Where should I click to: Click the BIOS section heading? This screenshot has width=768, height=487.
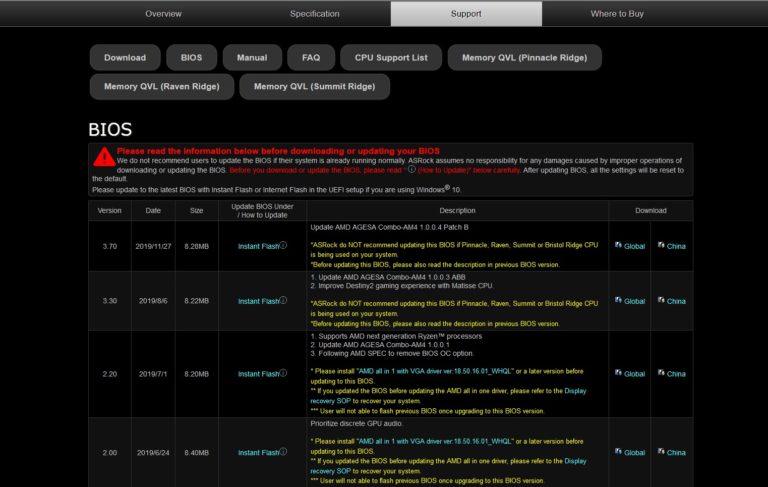[110, 129]
